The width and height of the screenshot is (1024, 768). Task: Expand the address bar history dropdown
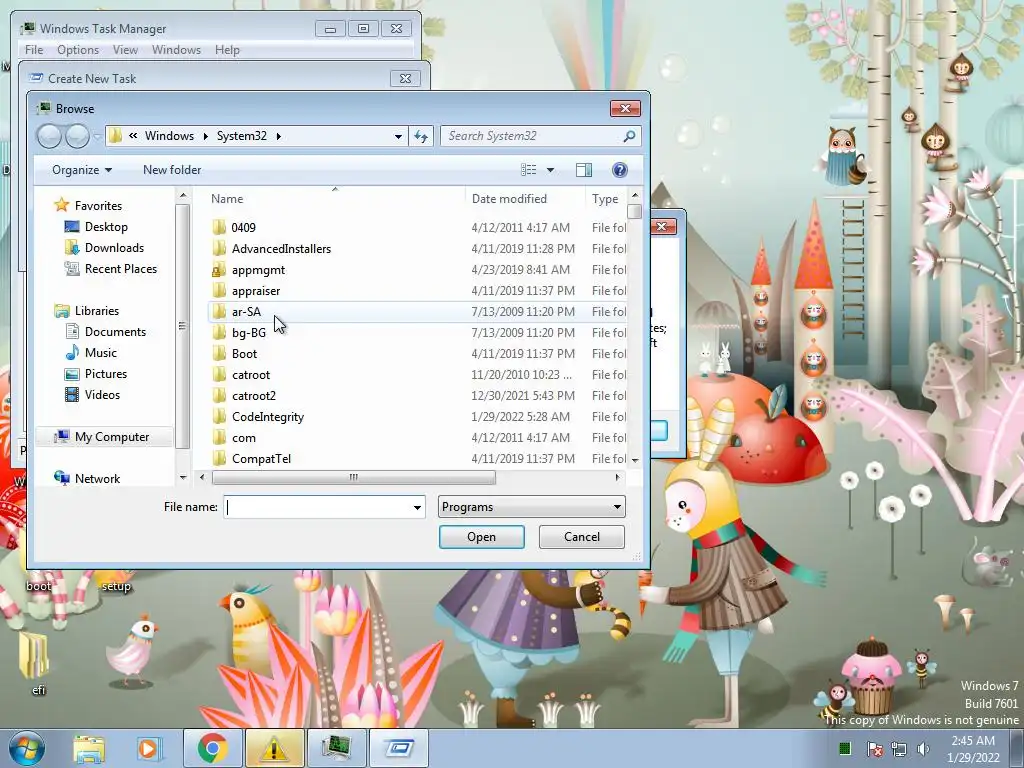tap(398, 136)
